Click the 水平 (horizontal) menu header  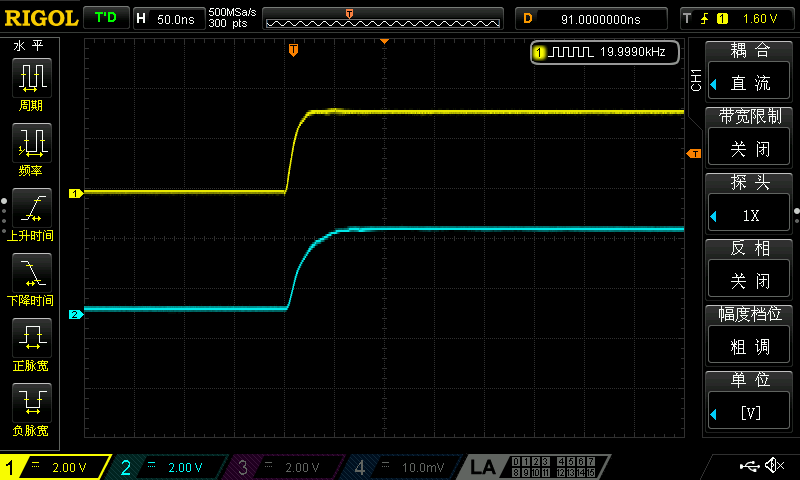29,46
